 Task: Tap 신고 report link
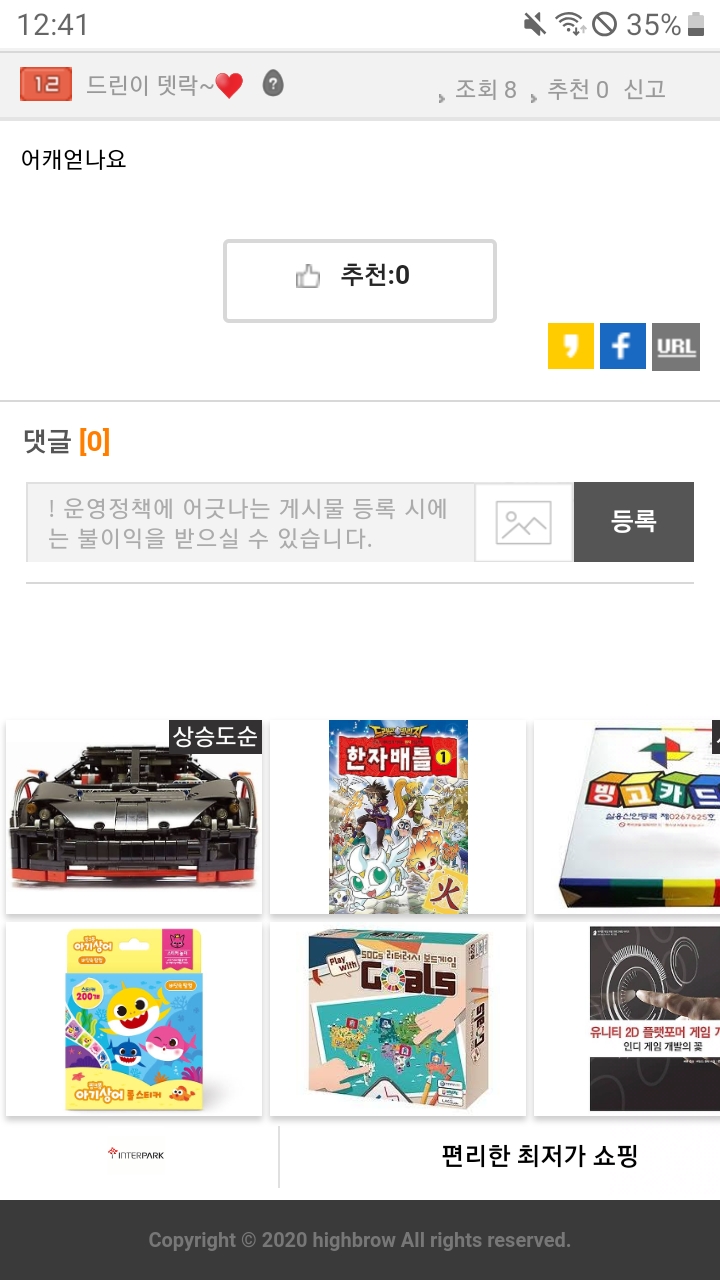[x=645, y=89]
